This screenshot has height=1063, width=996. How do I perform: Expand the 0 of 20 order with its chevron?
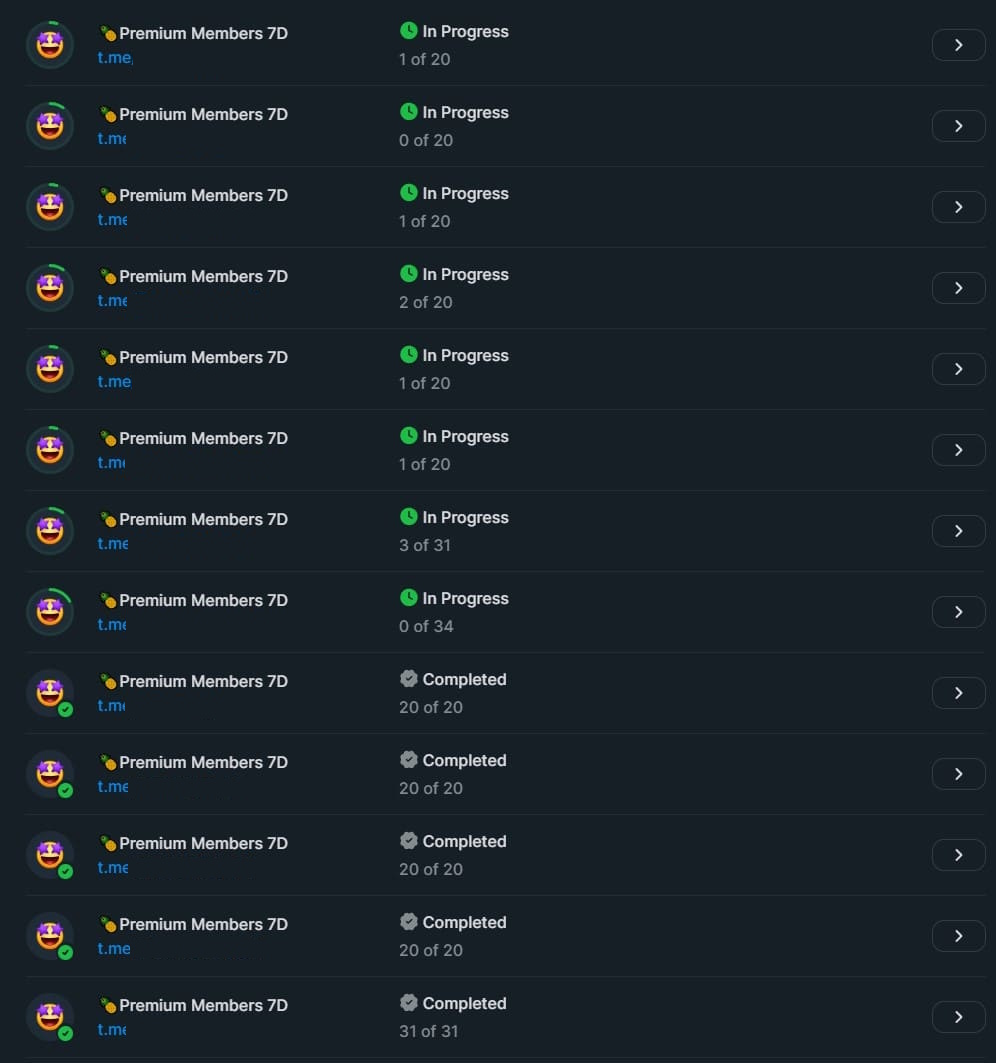[x=958, y=126]
